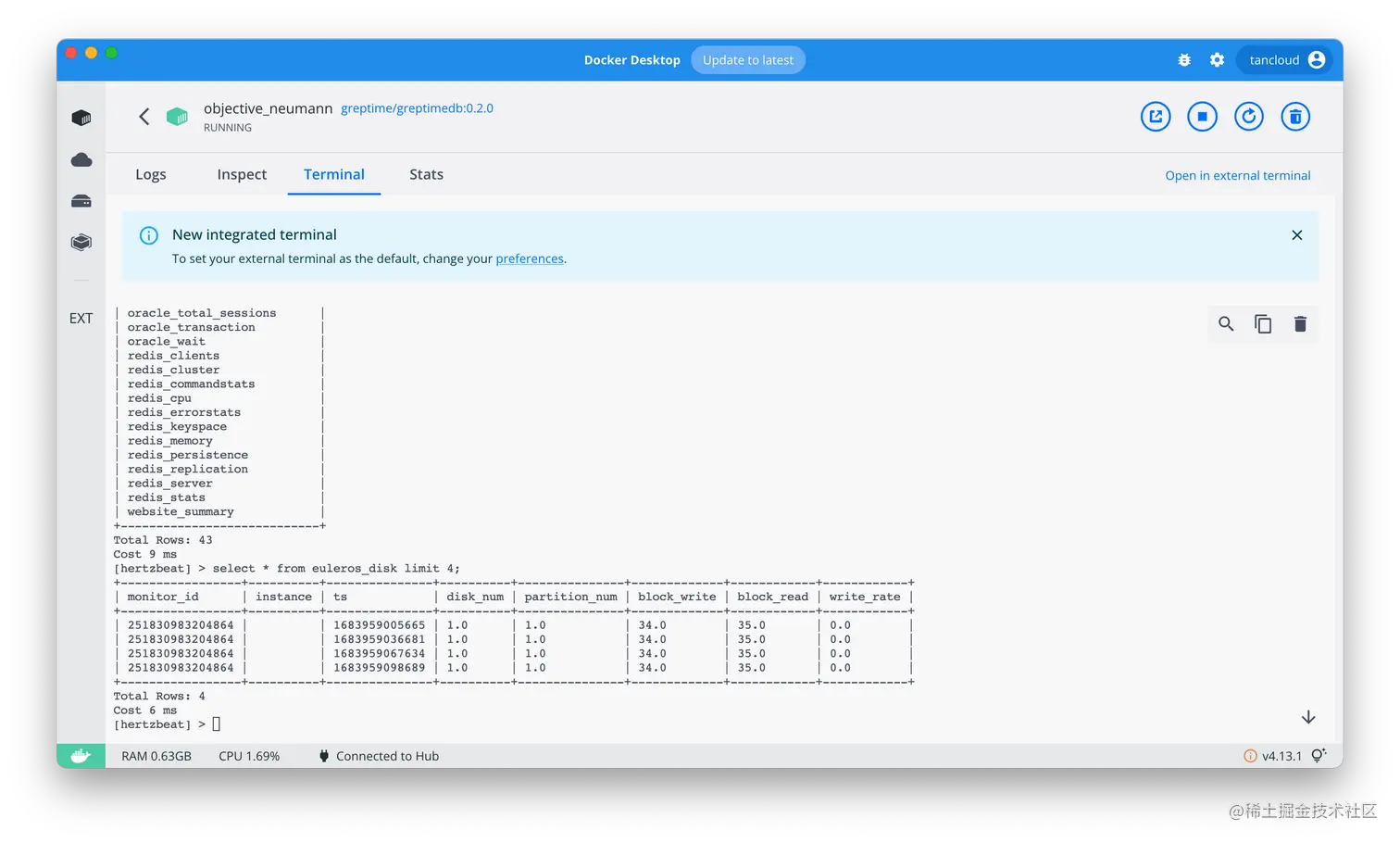This screenshot has height=843, width=1400.
Task: Open the tancloud account menu
Action: 1285,60
